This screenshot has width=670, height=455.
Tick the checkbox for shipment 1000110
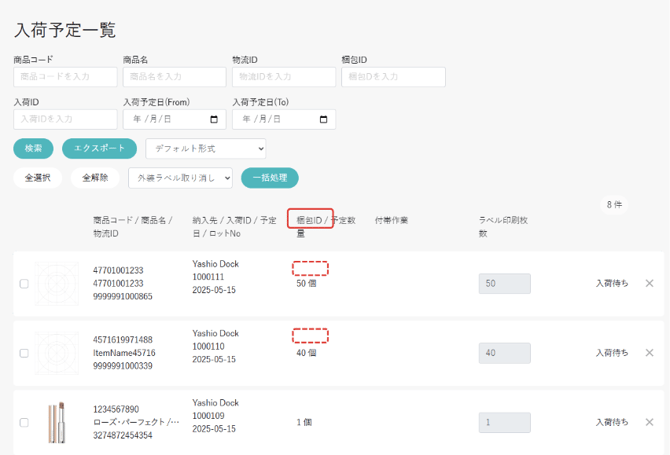click(24, 353)
